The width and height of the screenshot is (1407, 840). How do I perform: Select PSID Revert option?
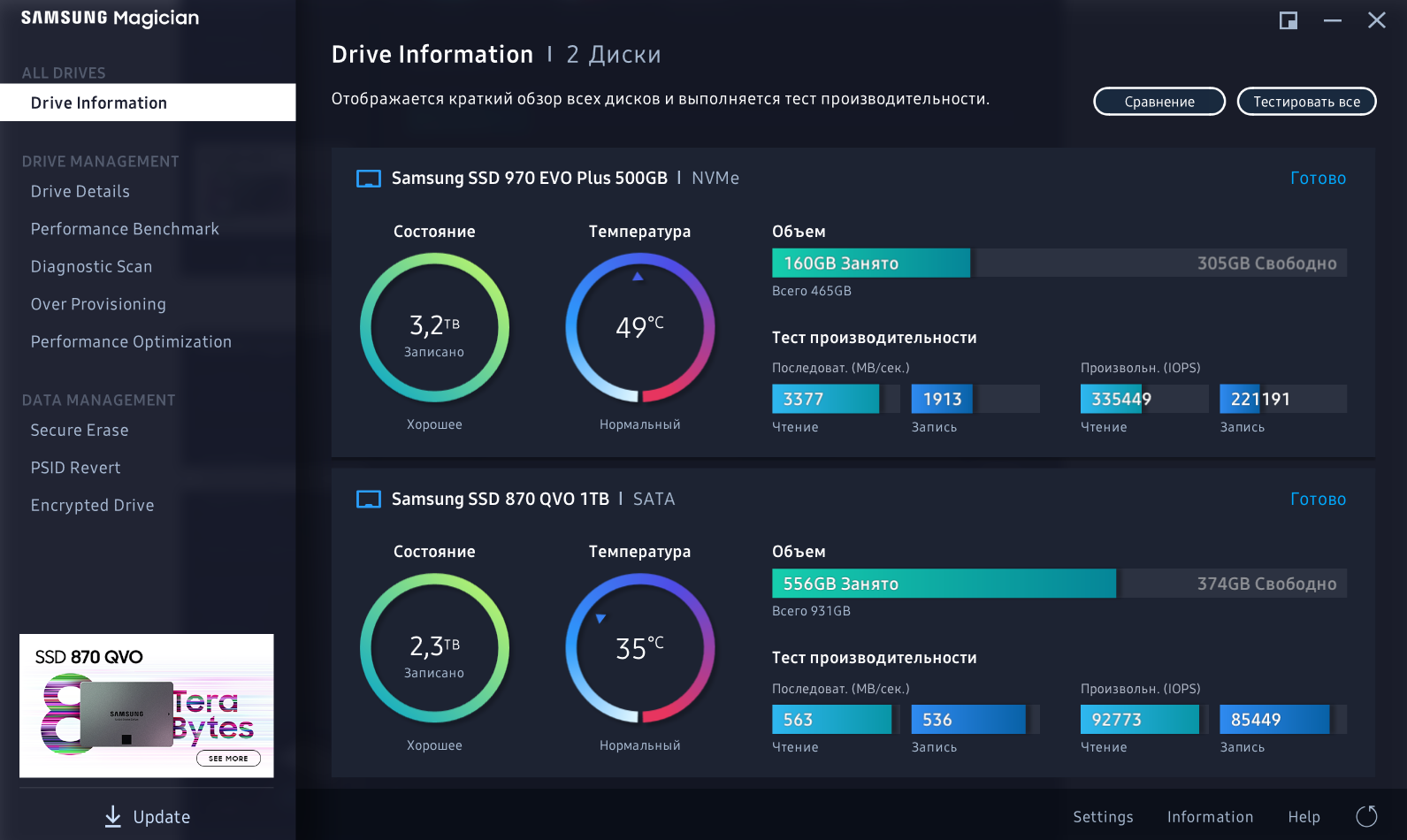pyautogui.click(x=75, y=468)
